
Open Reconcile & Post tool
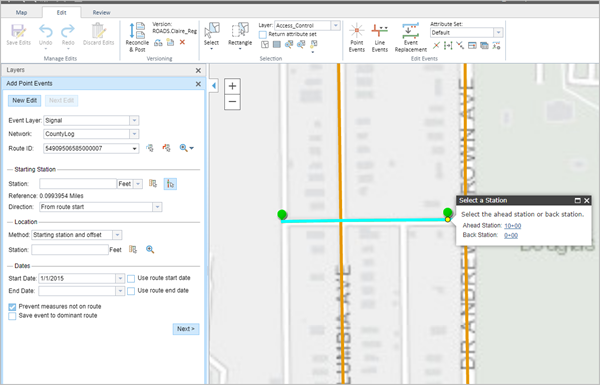click(x=137, y=37)
